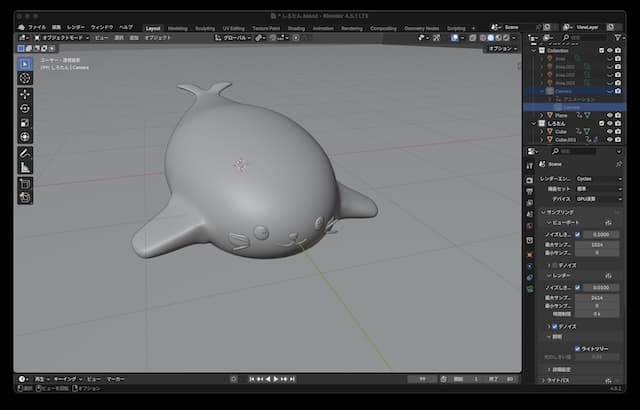
Task: Select the 3D Cursor tool
Action: tap(25, 78)
